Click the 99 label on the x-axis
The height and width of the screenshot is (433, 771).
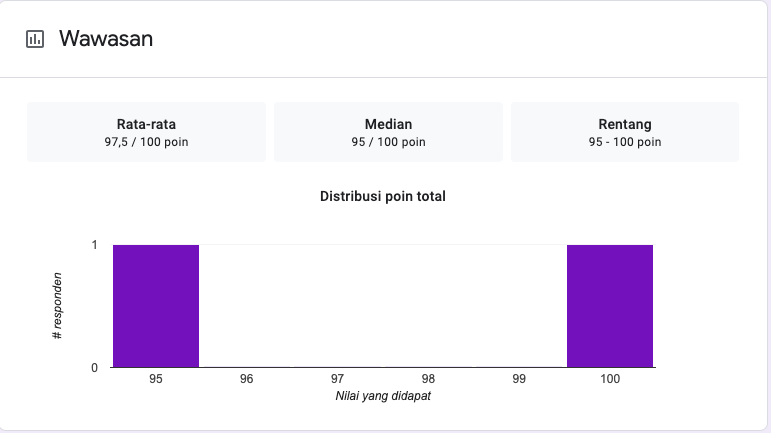click(519, 380)
